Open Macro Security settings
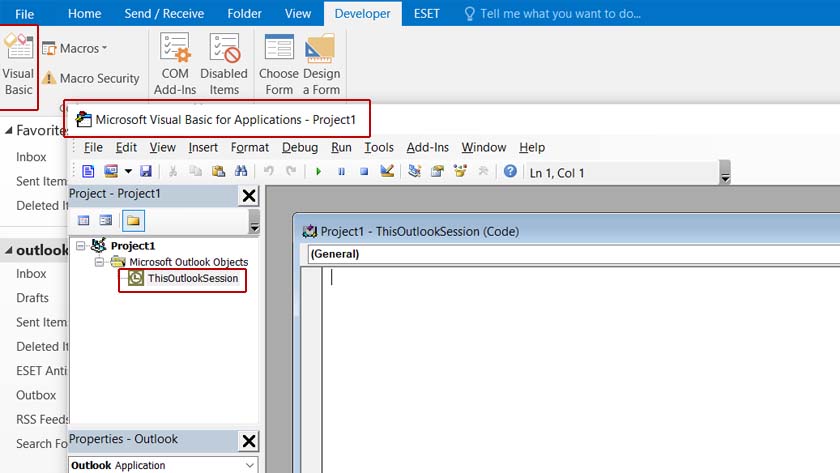The image size is (840, 473). [91, 78]
